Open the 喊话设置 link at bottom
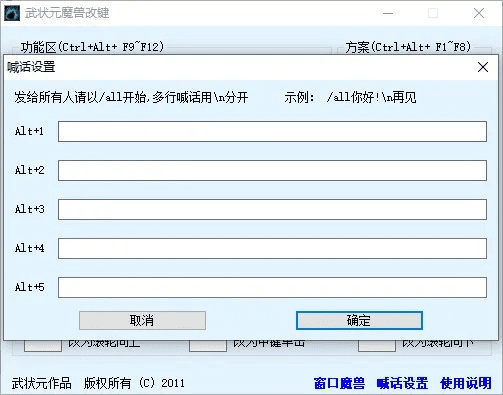 point(402,383)
